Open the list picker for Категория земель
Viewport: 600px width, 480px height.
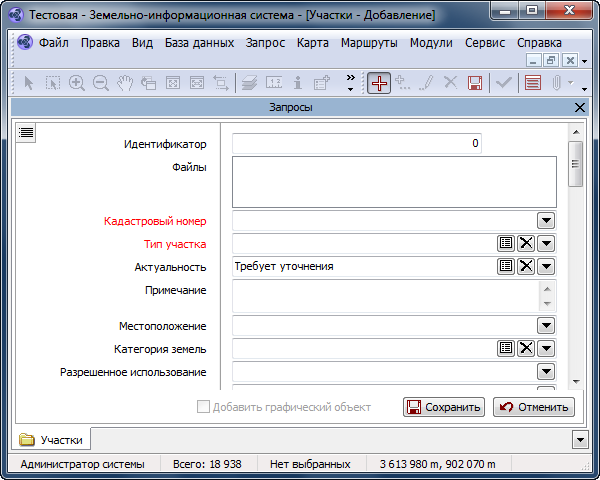point(507,348)
